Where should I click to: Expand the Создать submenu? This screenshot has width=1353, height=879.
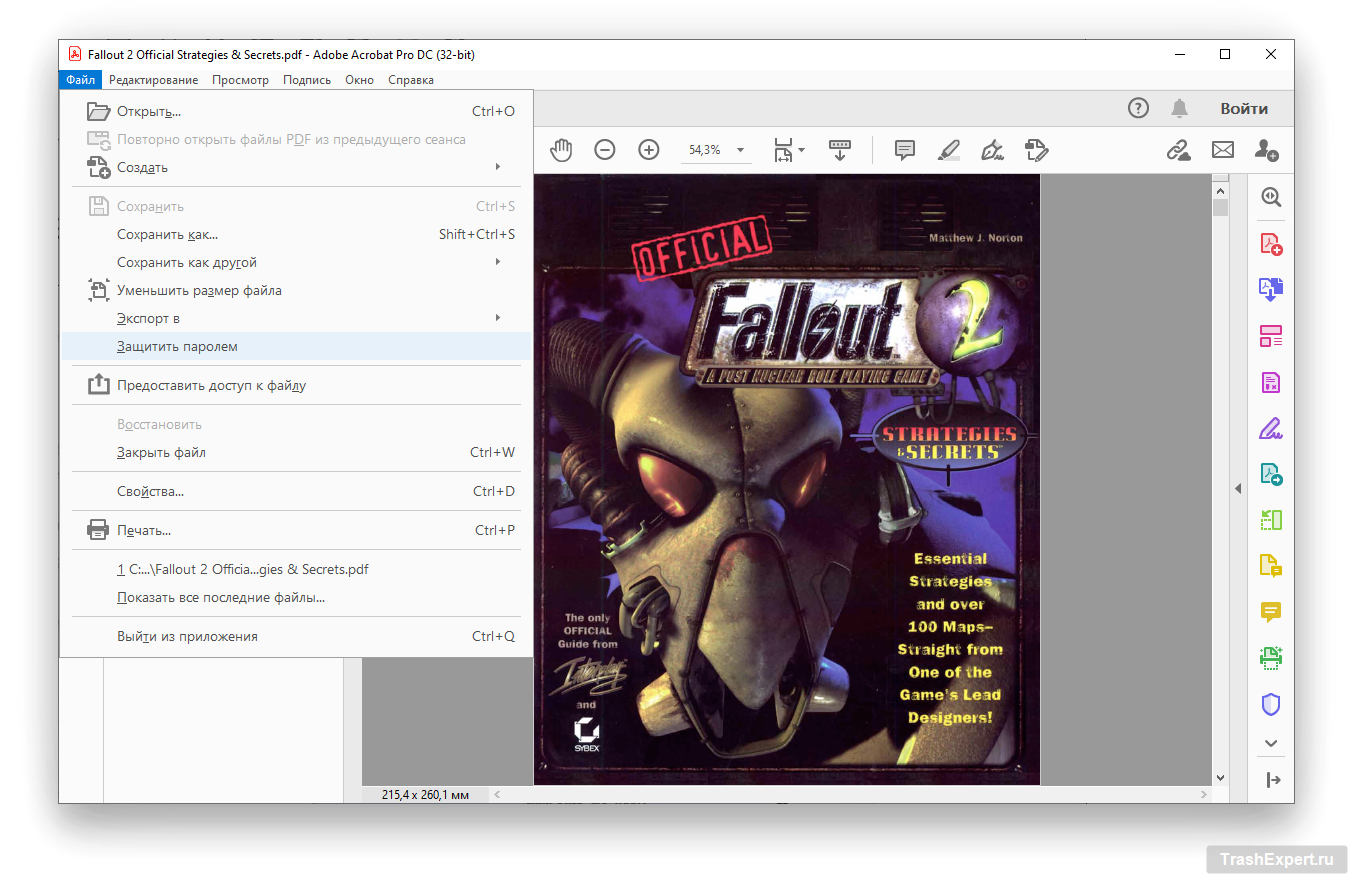[498, 167]
